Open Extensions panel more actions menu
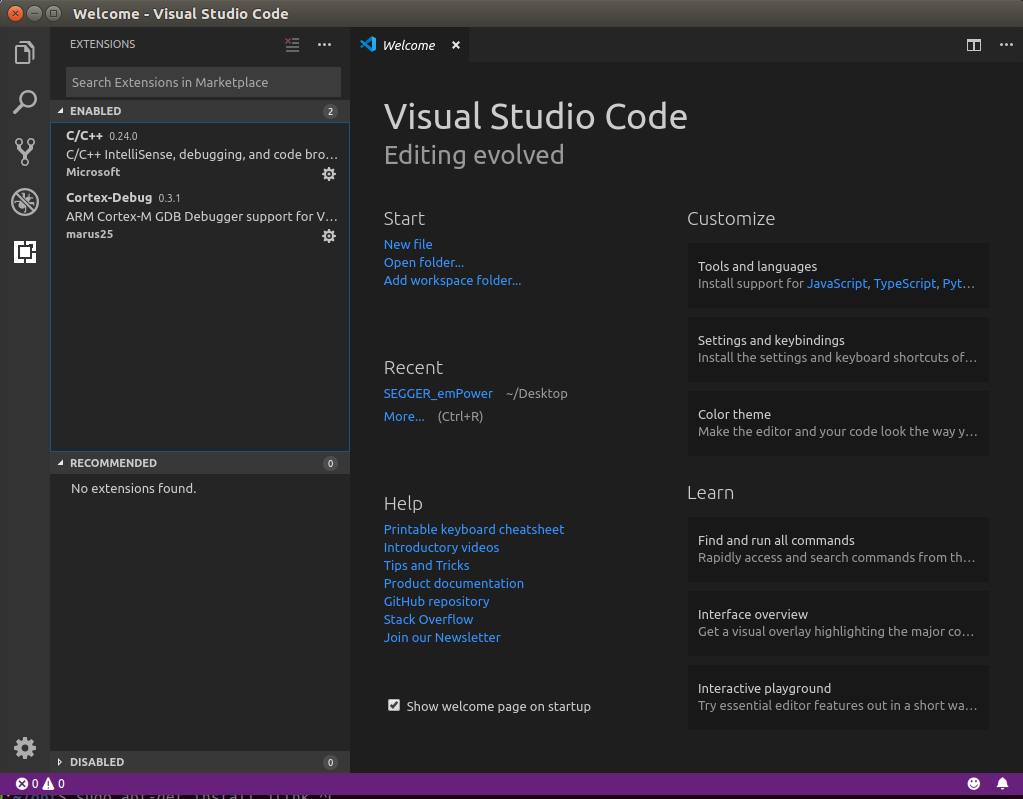Viewport: 1023px width, 799px height. 324,45
